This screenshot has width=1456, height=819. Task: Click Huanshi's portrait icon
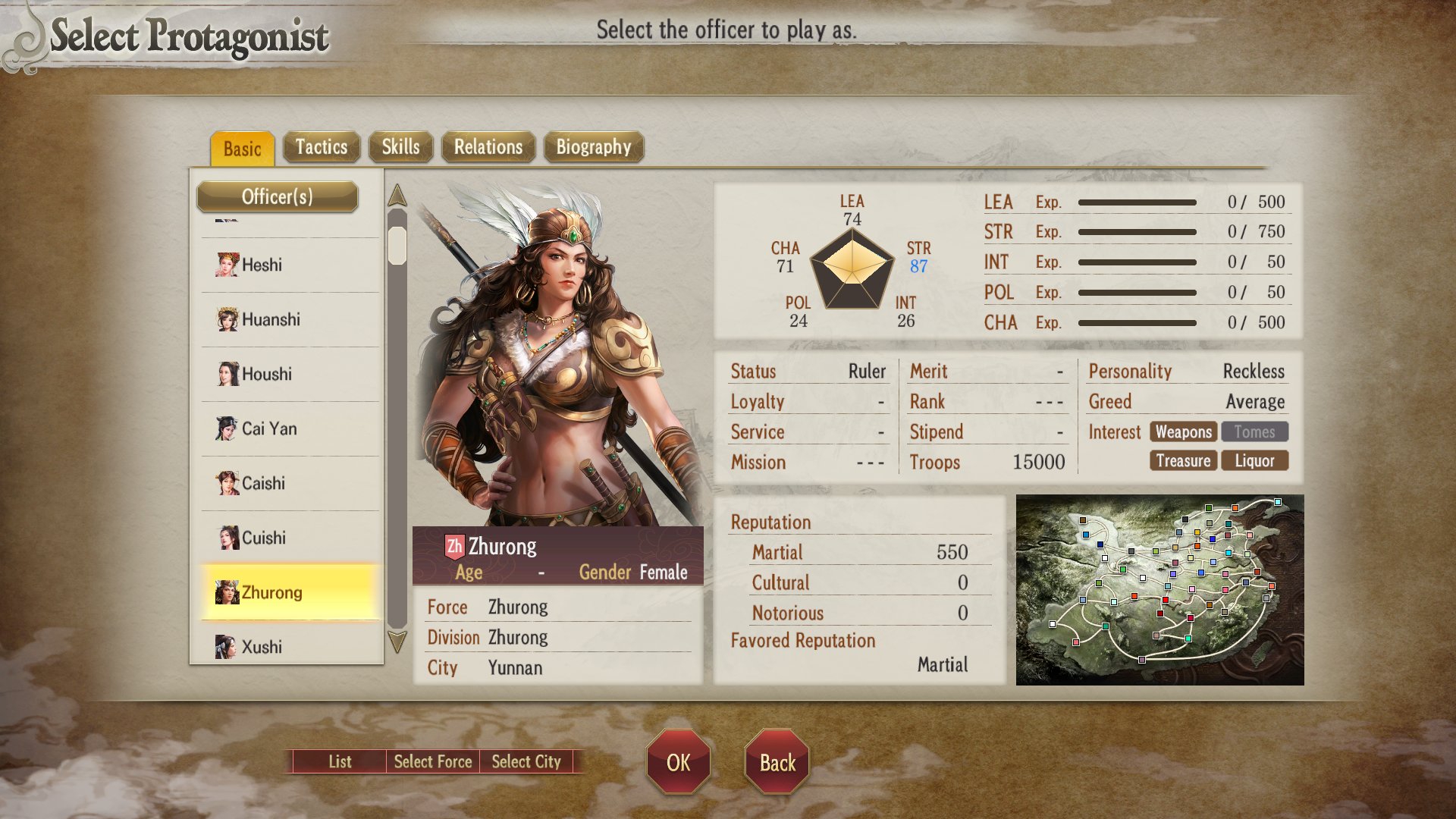click(227, 319)
